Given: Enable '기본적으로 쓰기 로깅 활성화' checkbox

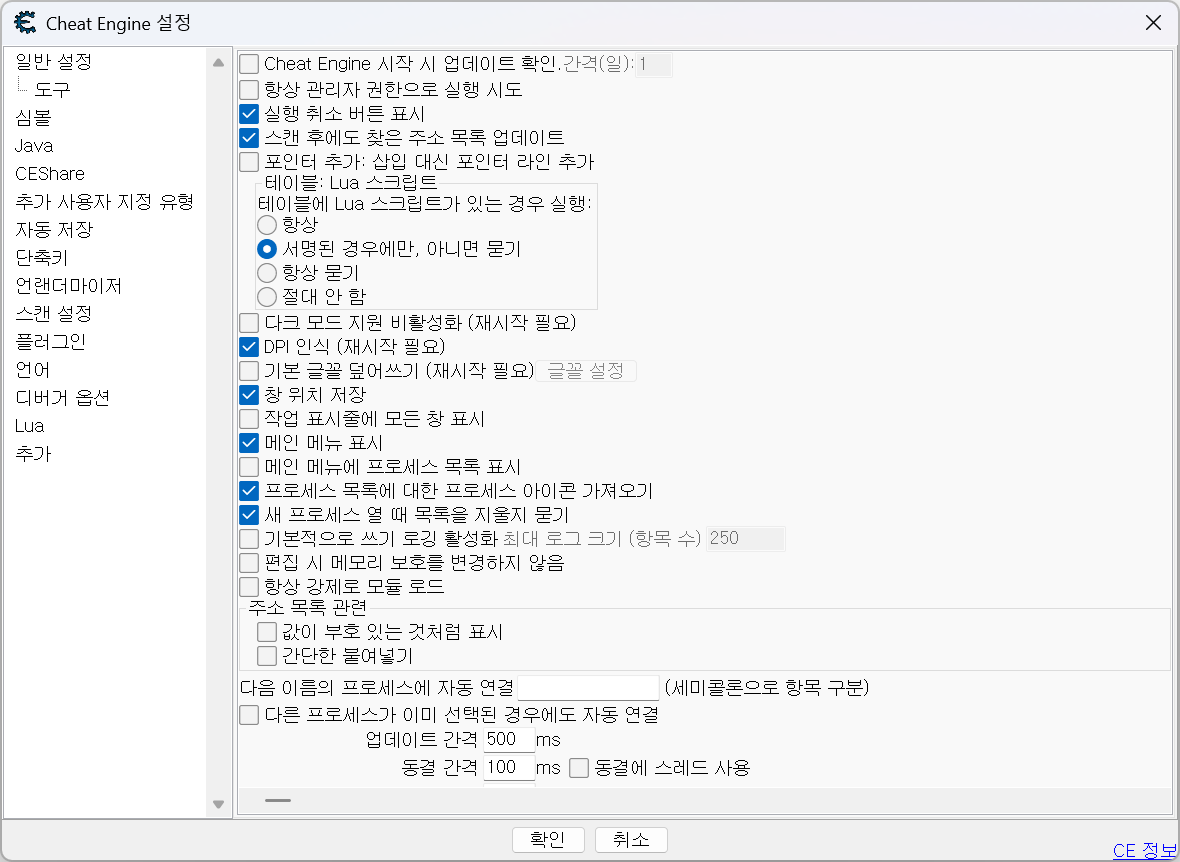Looking at the screenshot, I should coord(249,539).
